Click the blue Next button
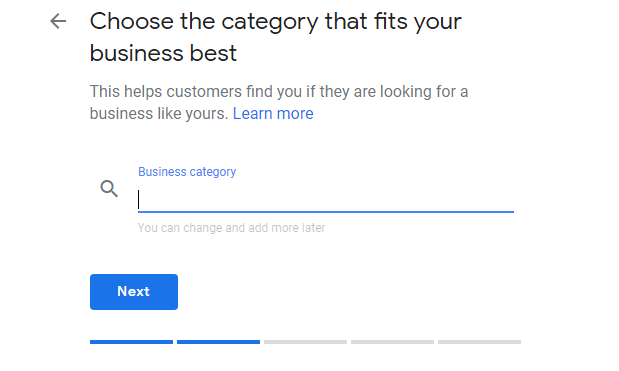The height and width of the screenshot is (371, 619). click(134, 292)
